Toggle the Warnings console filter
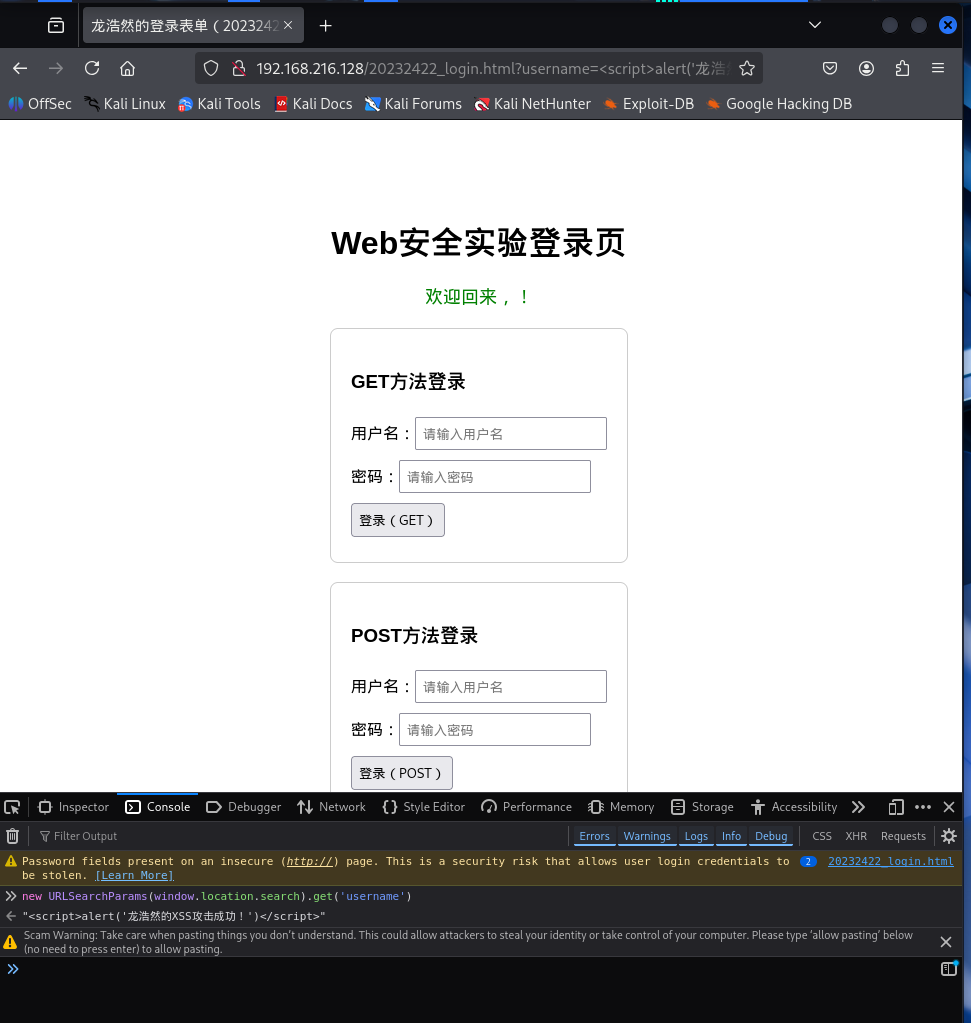 (x=647, y=836)
